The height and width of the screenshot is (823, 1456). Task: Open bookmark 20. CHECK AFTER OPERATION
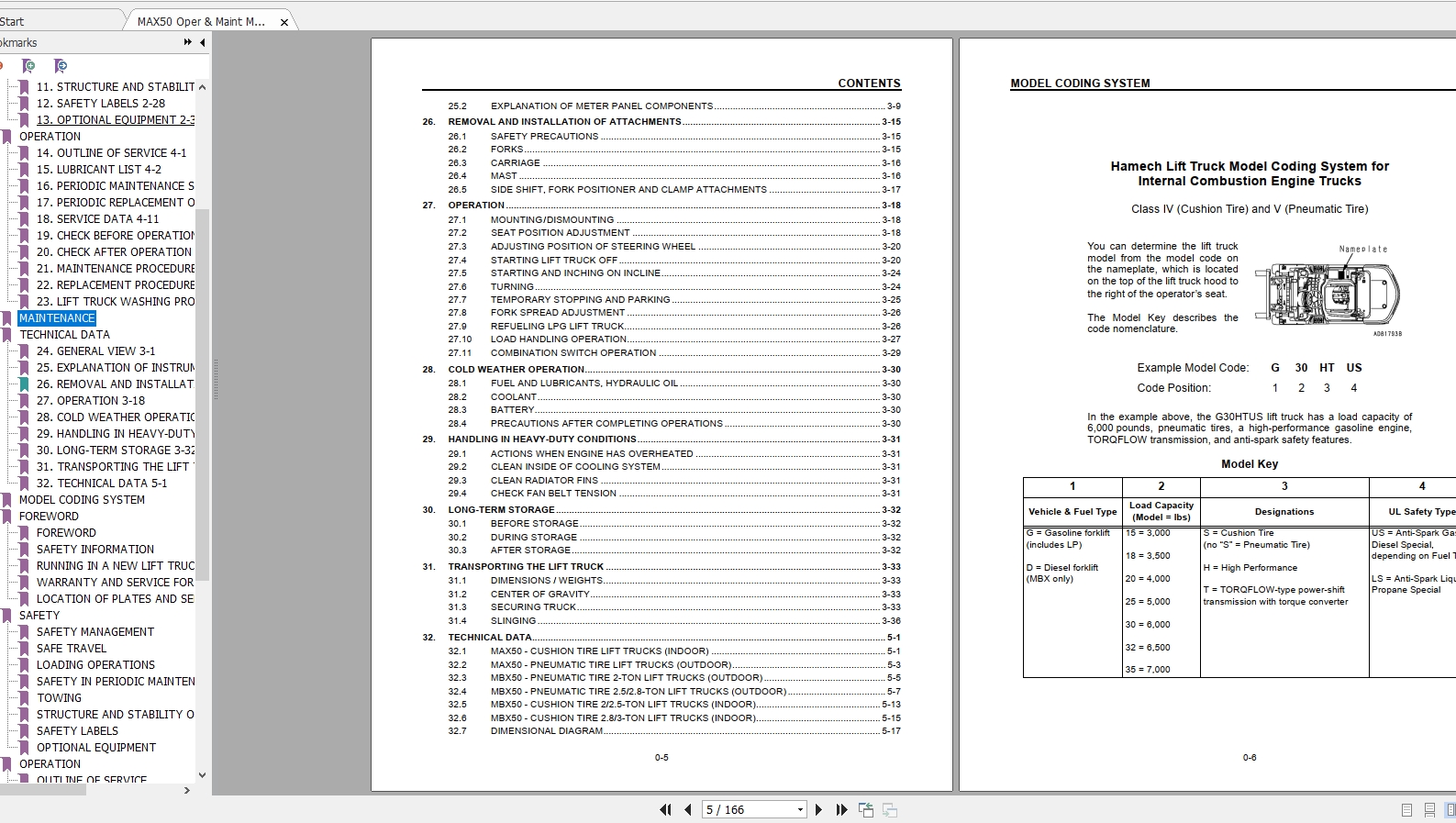point(114,252)
